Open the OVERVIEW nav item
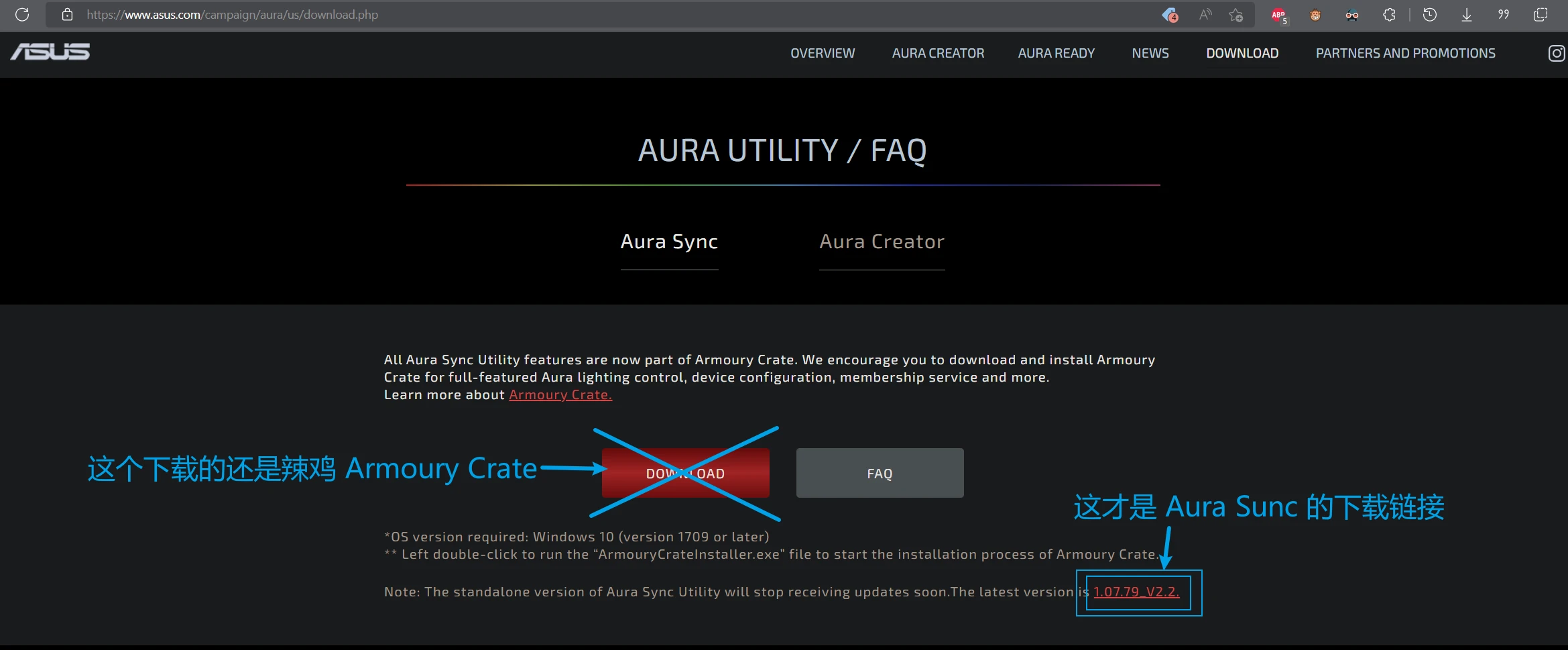Image resolution: width=1568 pixels, height=650 pixels. pos(823,53)
